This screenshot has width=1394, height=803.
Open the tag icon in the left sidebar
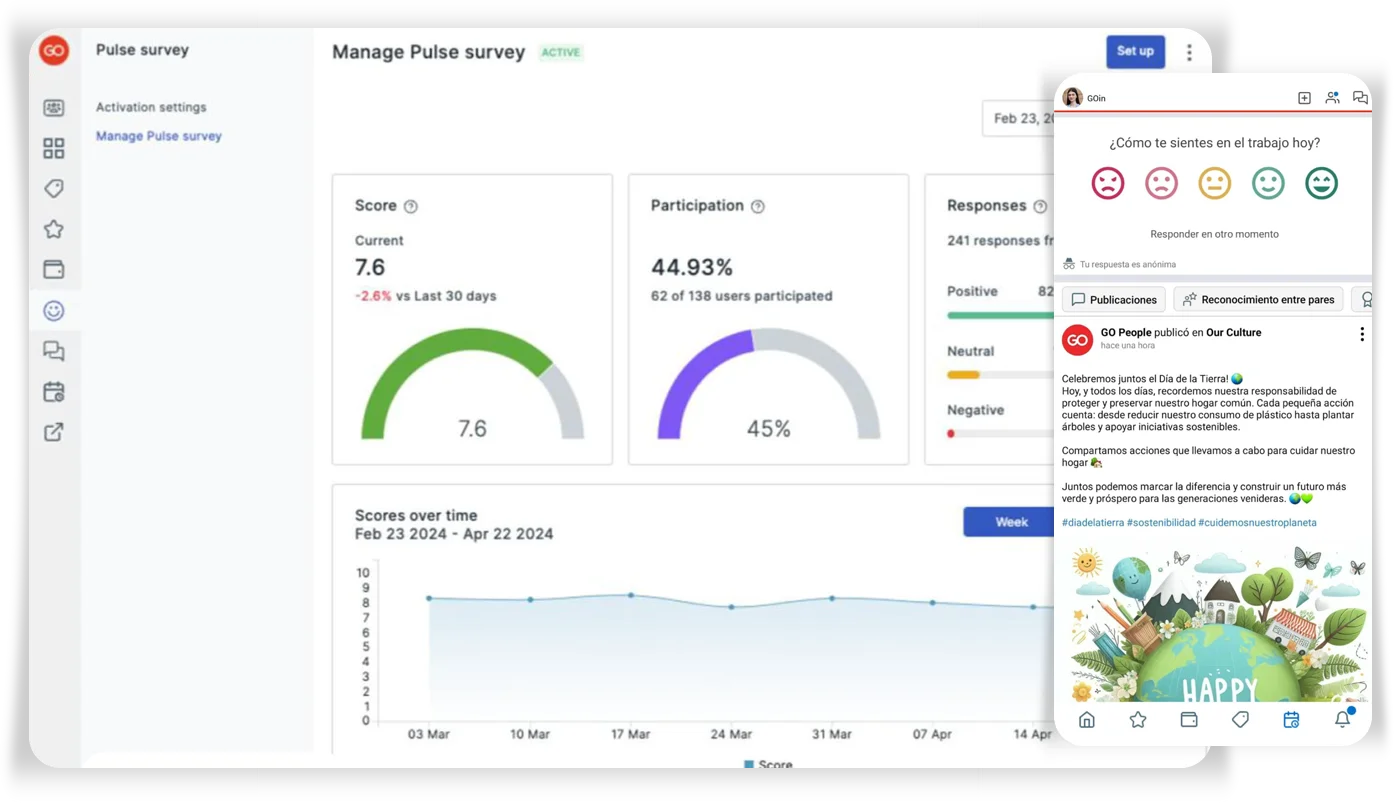pyautogui.click(x=54, y=189)
